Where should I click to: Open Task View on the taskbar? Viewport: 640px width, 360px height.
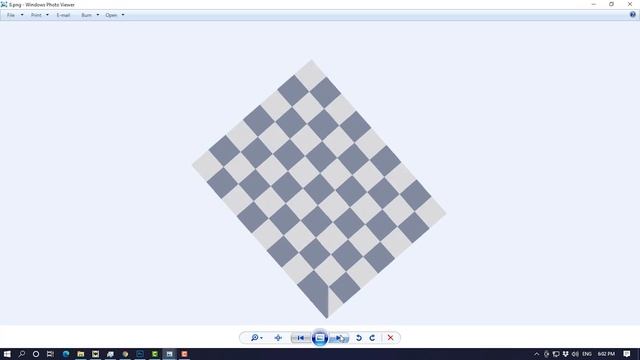(x=50, y=354)
